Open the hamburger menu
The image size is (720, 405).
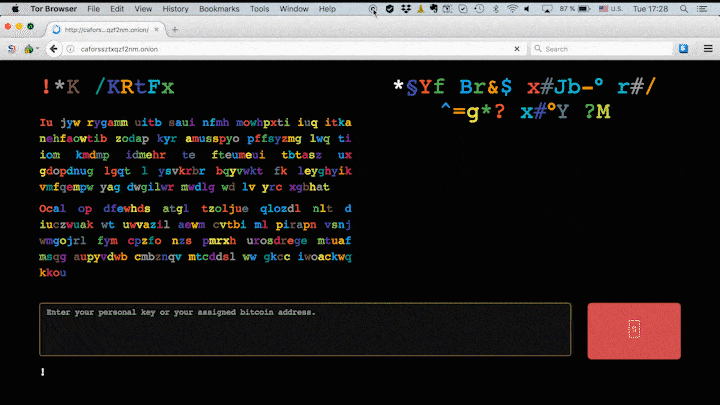[705, 48]
